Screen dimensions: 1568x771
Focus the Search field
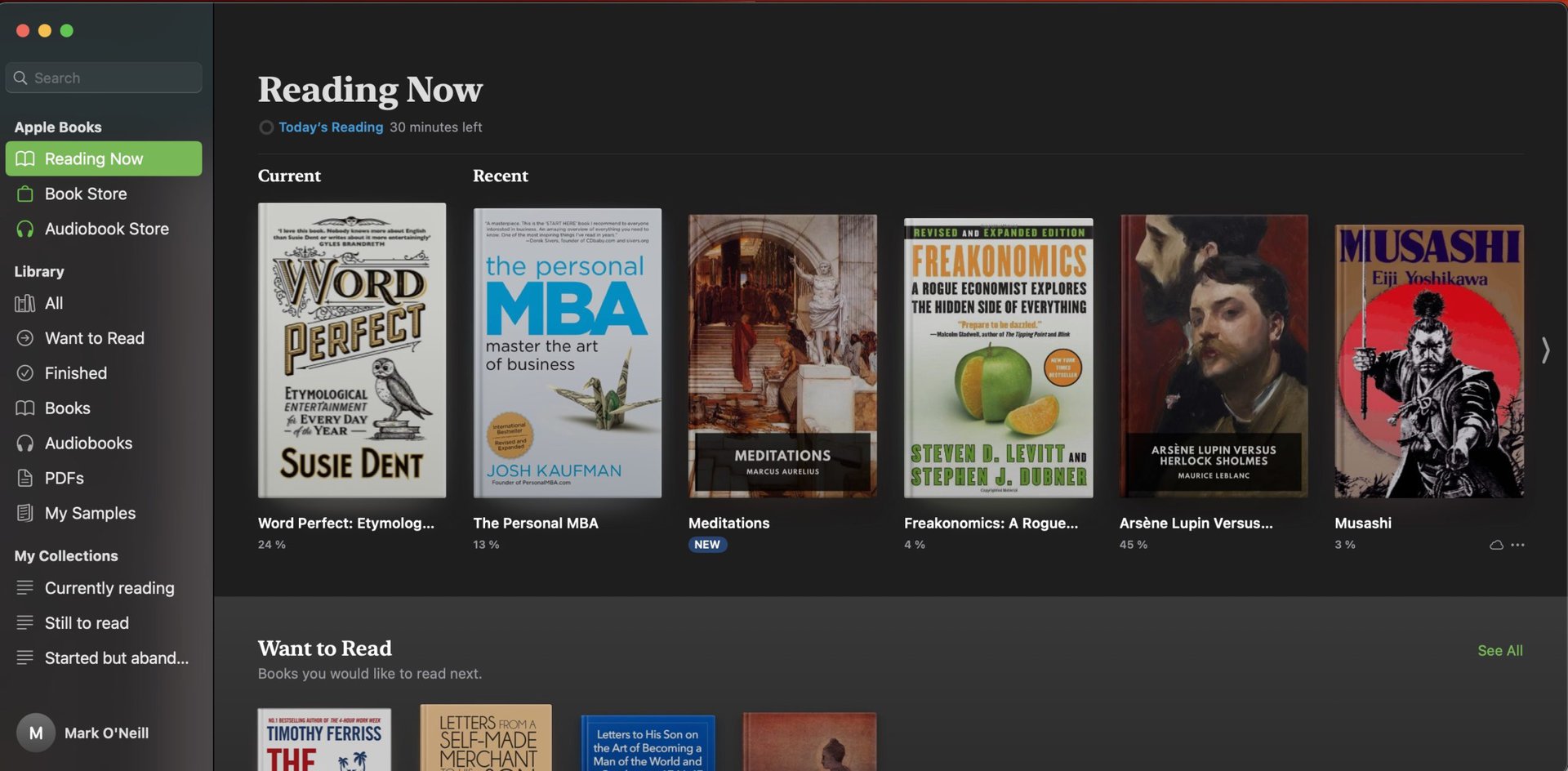105,78
